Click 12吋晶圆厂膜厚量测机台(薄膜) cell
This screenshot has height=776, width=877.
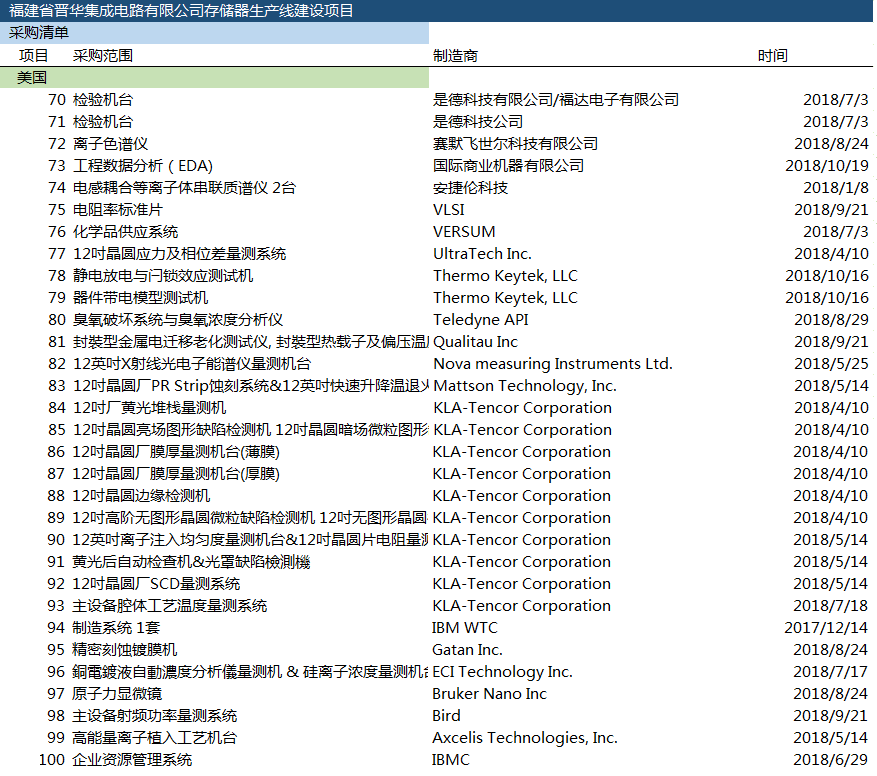tap(176, 452)
